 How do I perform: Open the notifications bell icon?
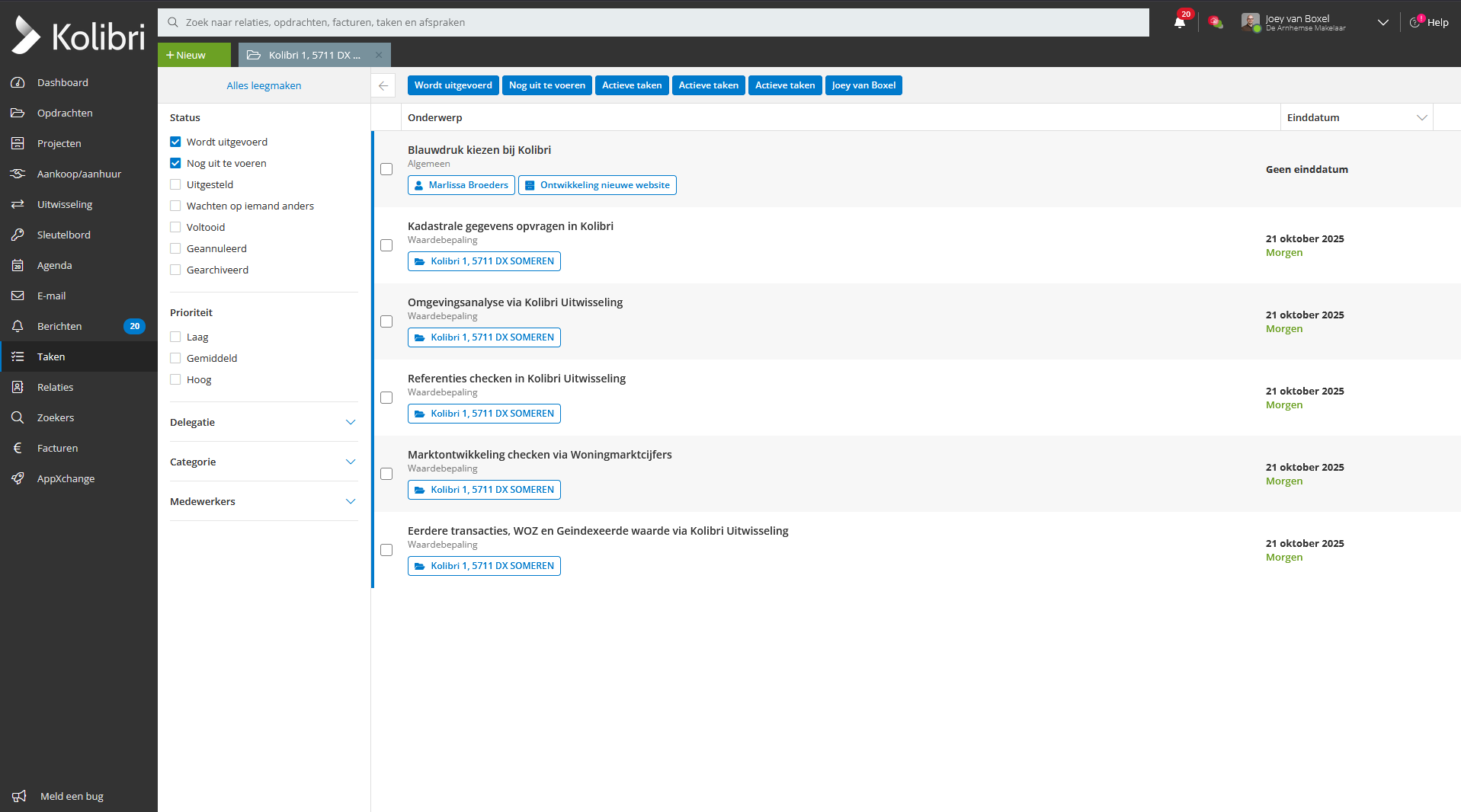point(1180,22)
